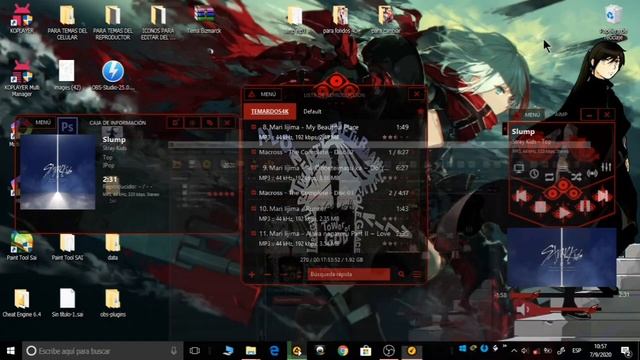Open the Sin título-1.sai file
The width and height of the screenshot is (640, 360).
67,302
